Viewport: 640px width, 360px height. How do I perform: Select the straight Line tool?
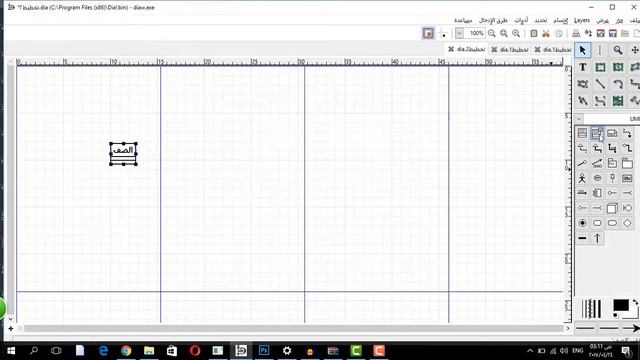point(600,84)
